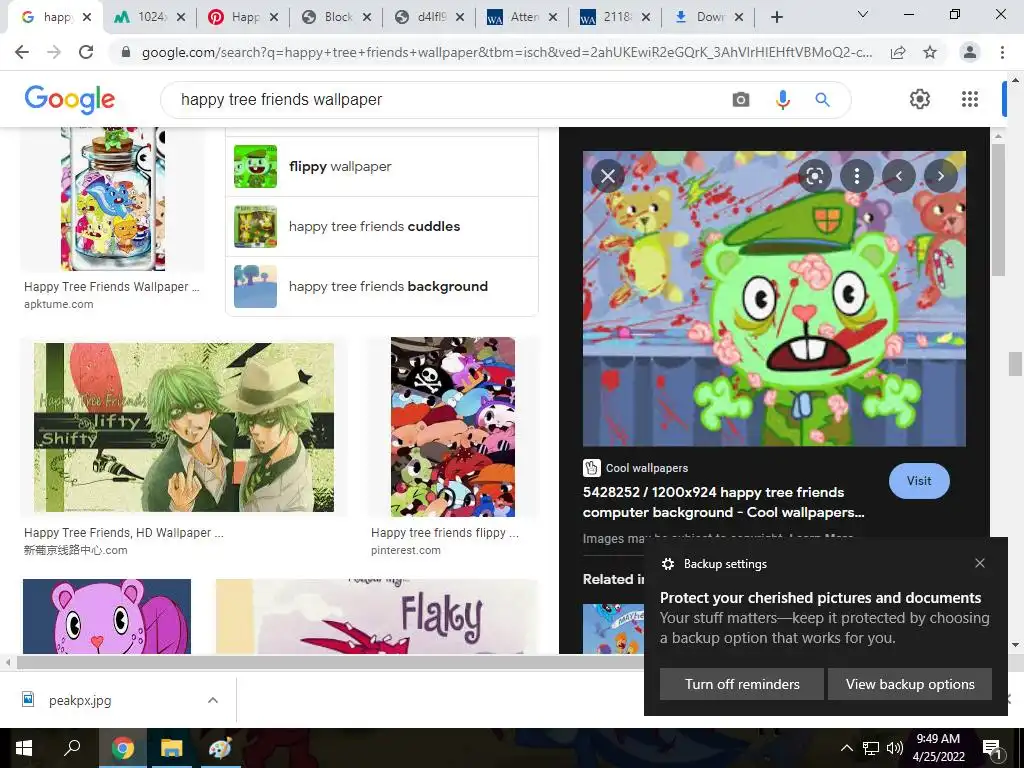Select the 'flippy wallpaper' suggestion

(382, 167)
